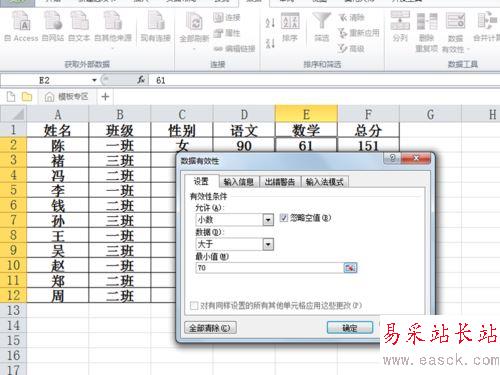Import data From Web
Image resolution: width=500 pixels, height=375 pixels.
[53, 27]
